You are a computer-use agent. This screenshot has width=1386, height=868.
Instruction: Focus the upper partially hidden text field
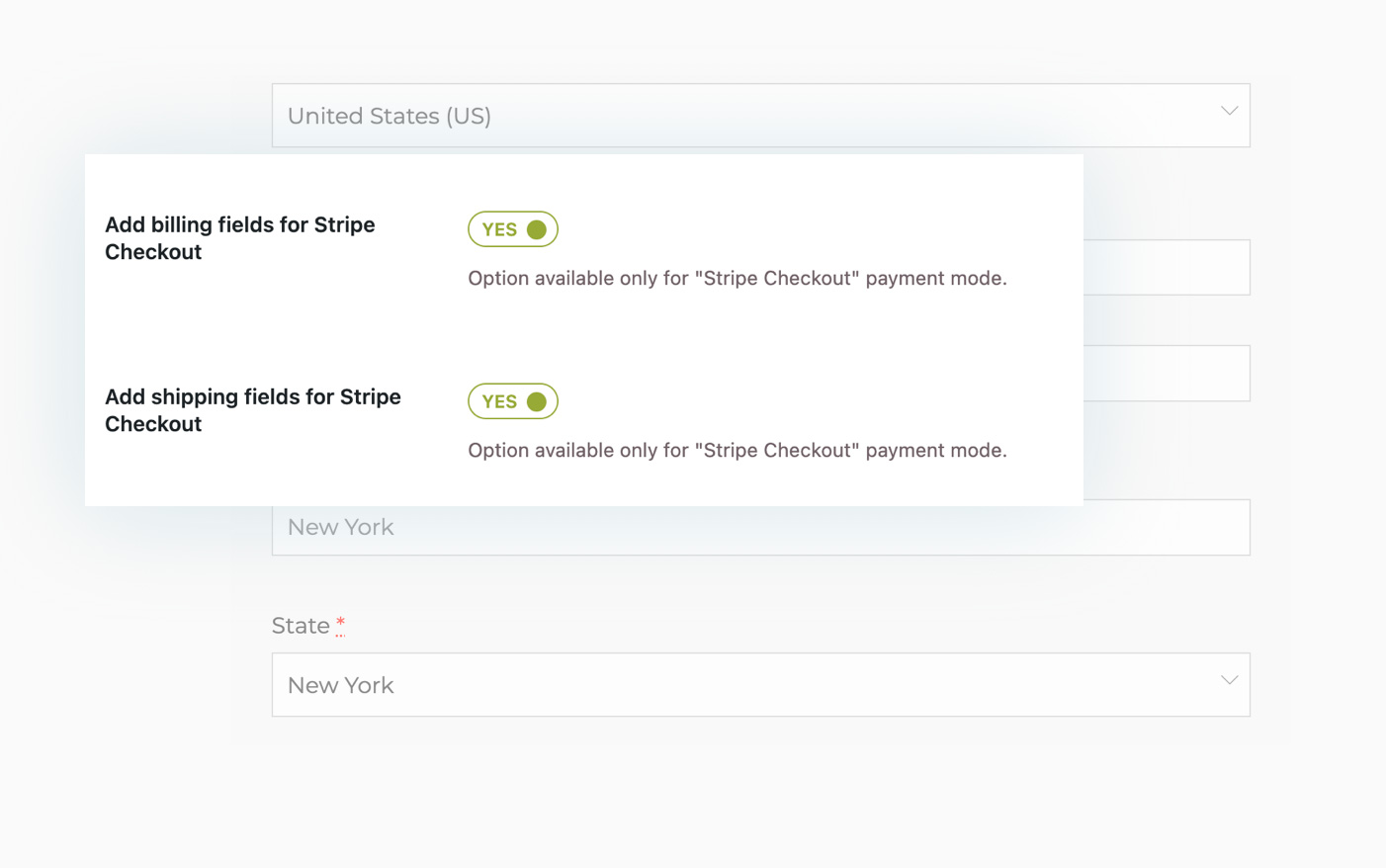pos(1167,268)
